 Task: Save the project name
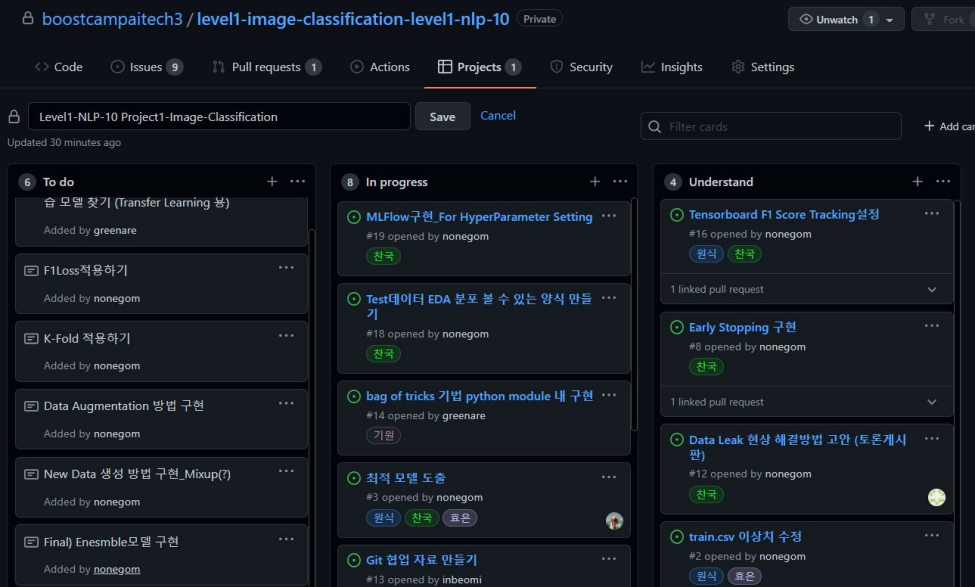442,116
